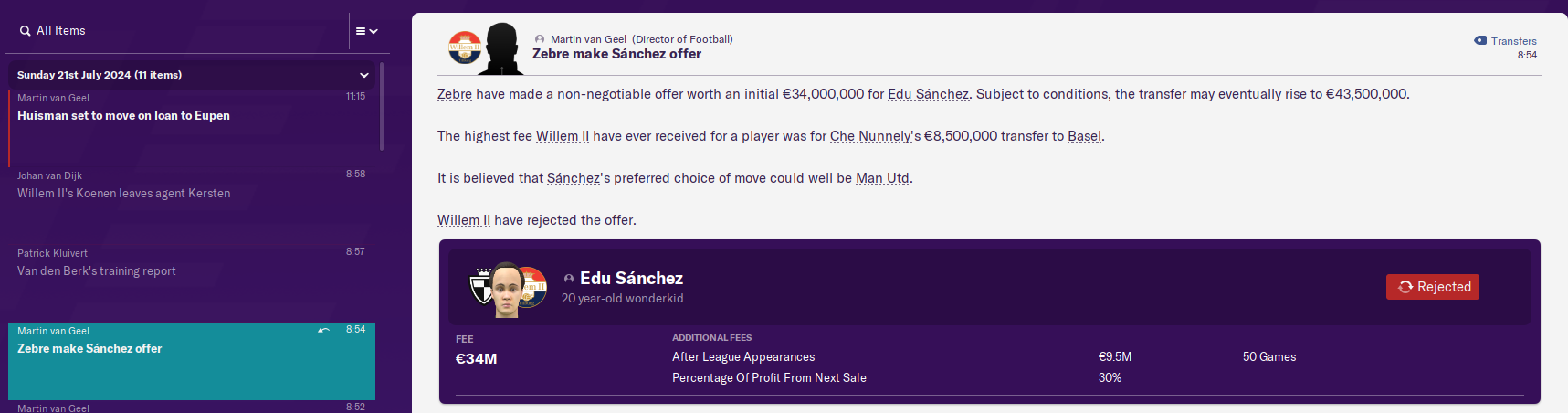Open Van den Berk's training report
This screenshot has height=413, width=1568.
(96, 271)
